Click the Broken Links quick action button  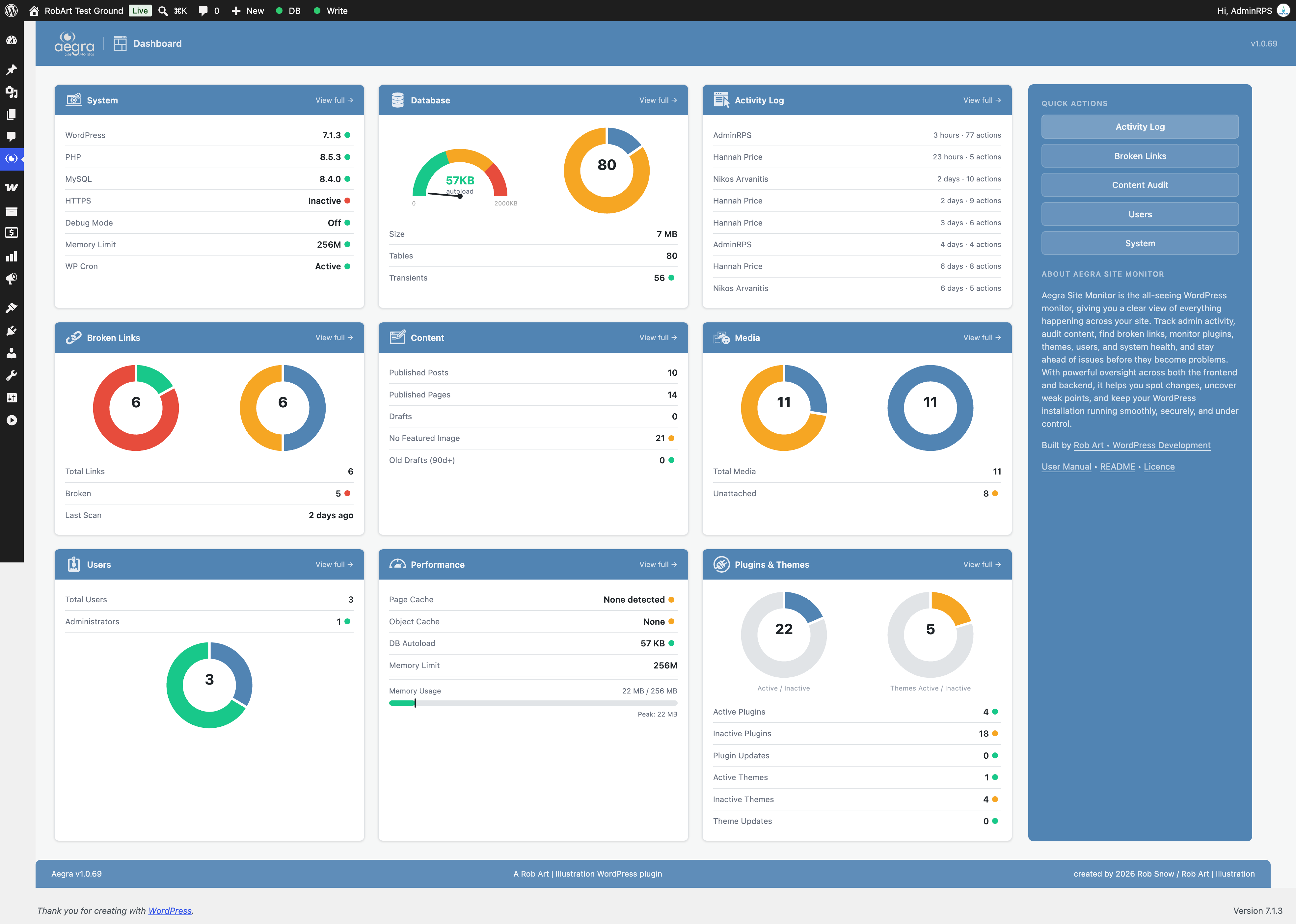(x=1140, y=156)
